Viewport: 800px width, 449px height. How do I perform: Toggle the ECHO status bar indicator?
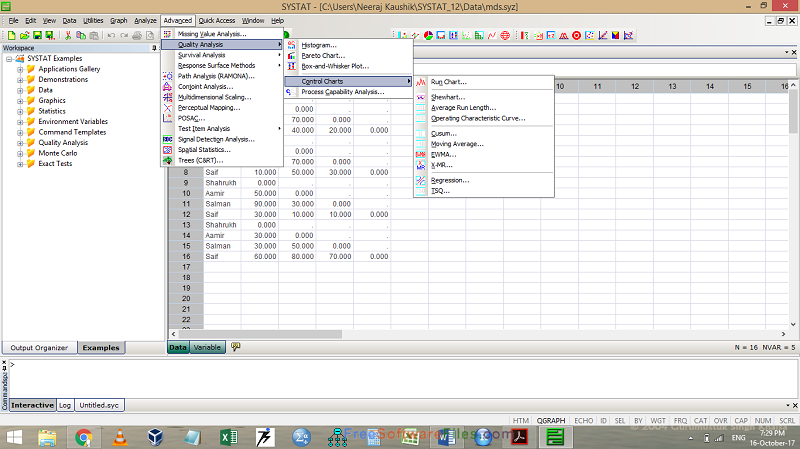click(x=584, y=420)
